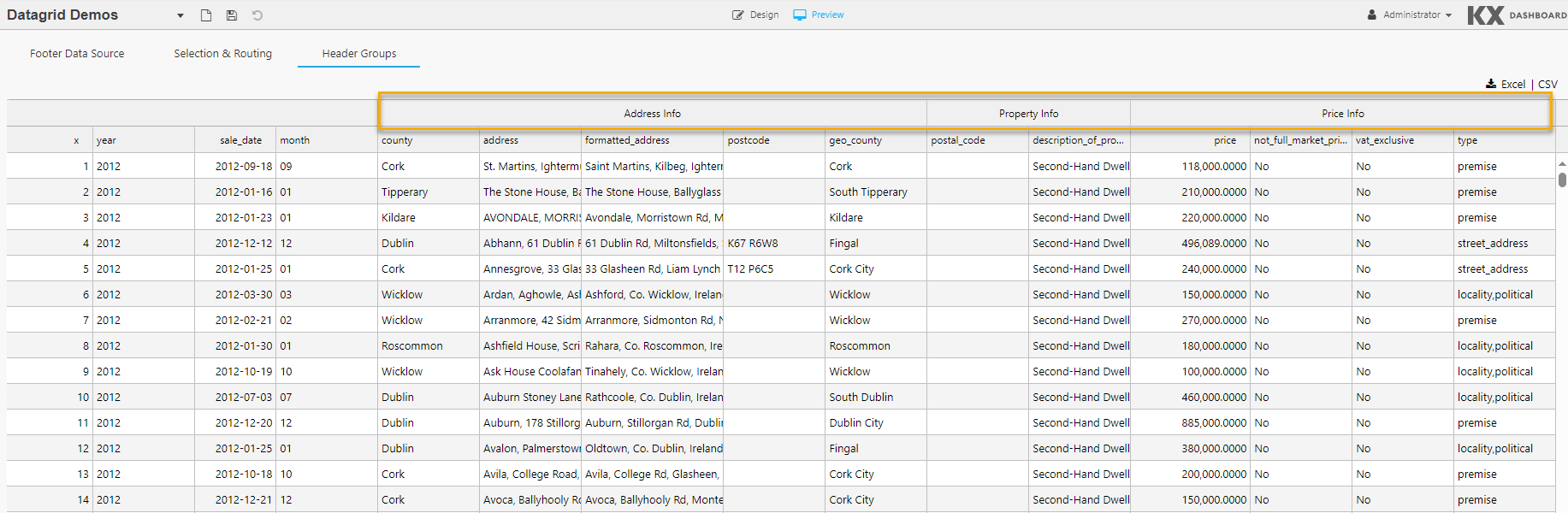The height and width of the screenshot is (513, 1568).
Task: Click the Address Info group header
Action: coord(652,114)
